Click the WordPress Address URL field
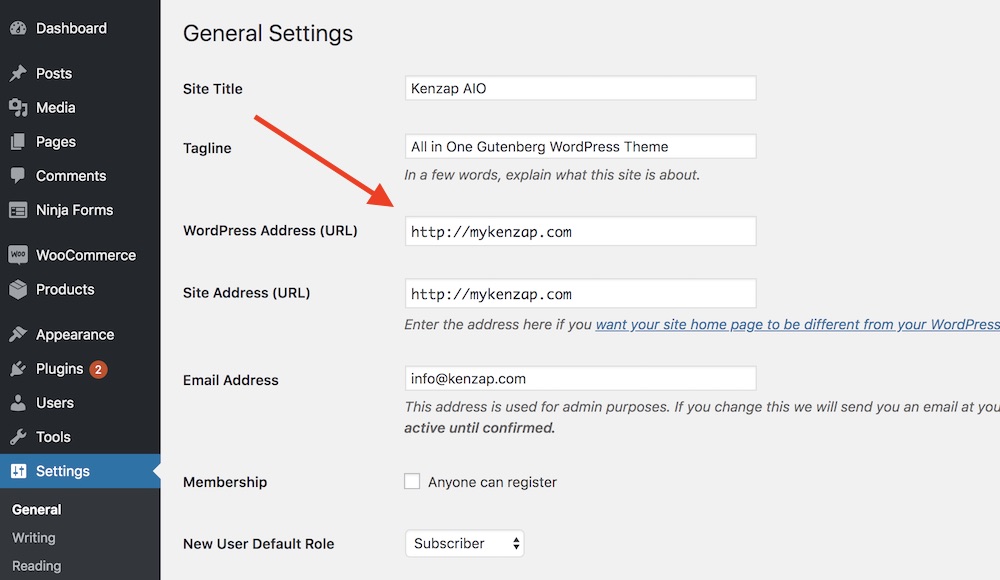Viewport: 1000px width, 580px height. click(x=580, y=231)
